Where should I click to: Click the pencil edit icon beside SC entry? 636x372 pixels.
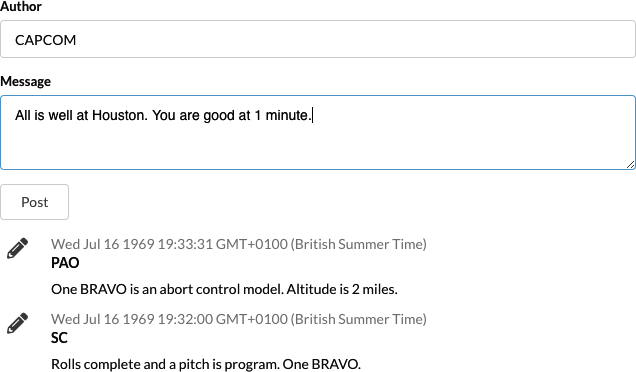pyautogui.click(x=17, y=323)
